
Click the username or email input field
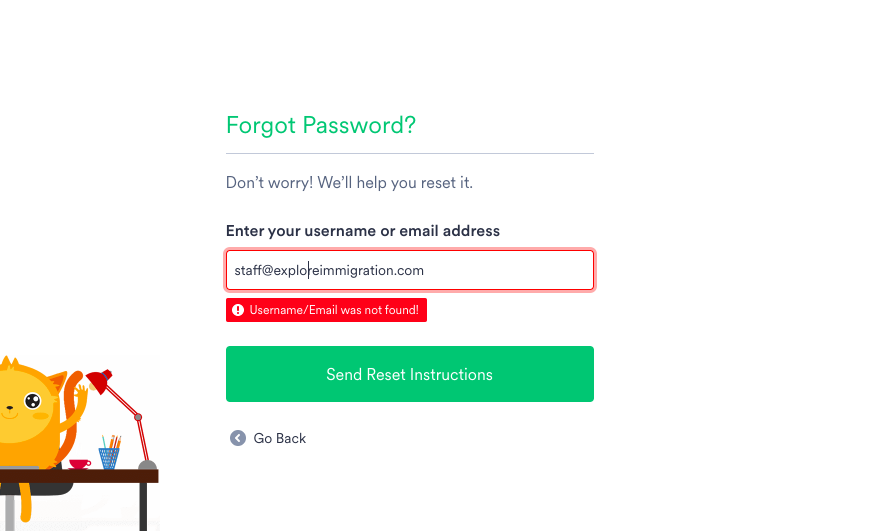[x=409, y=270]
